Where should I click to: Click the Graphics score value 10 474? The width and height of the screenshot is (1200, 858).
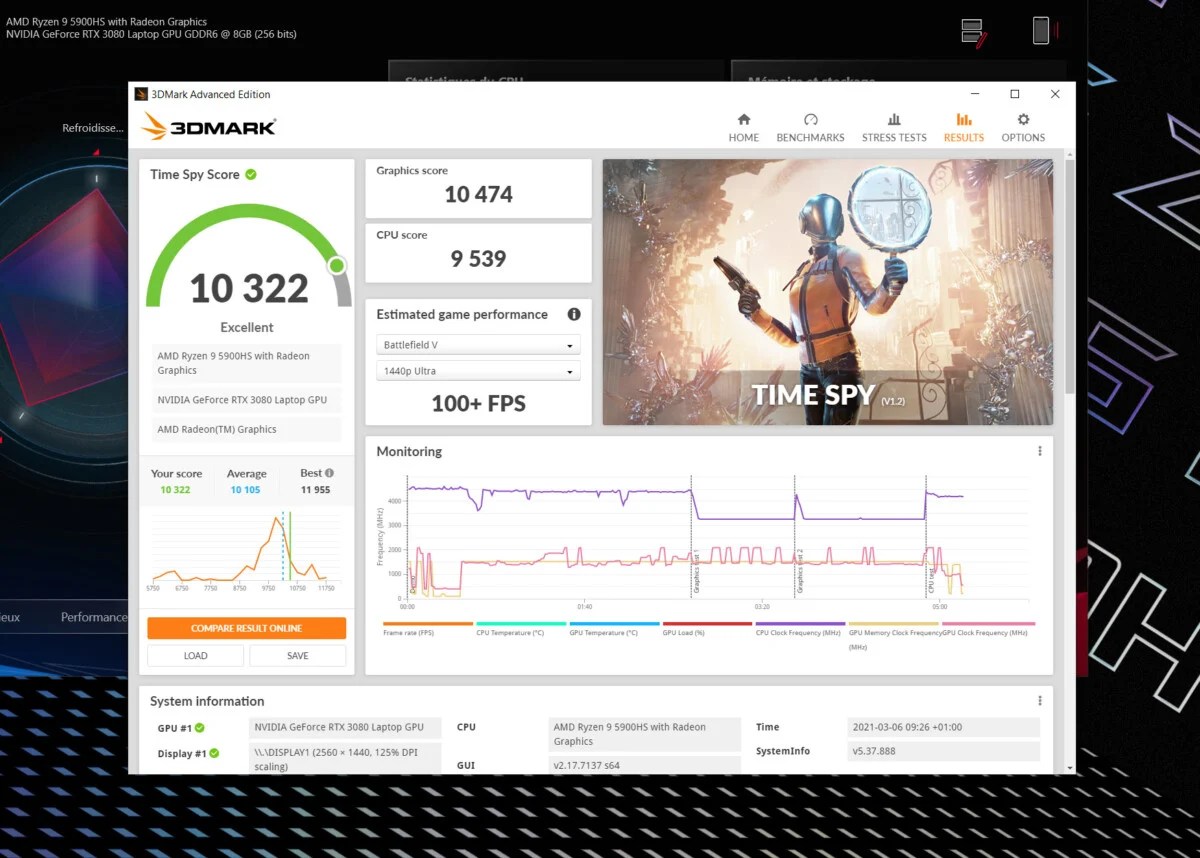click(478, 195)
